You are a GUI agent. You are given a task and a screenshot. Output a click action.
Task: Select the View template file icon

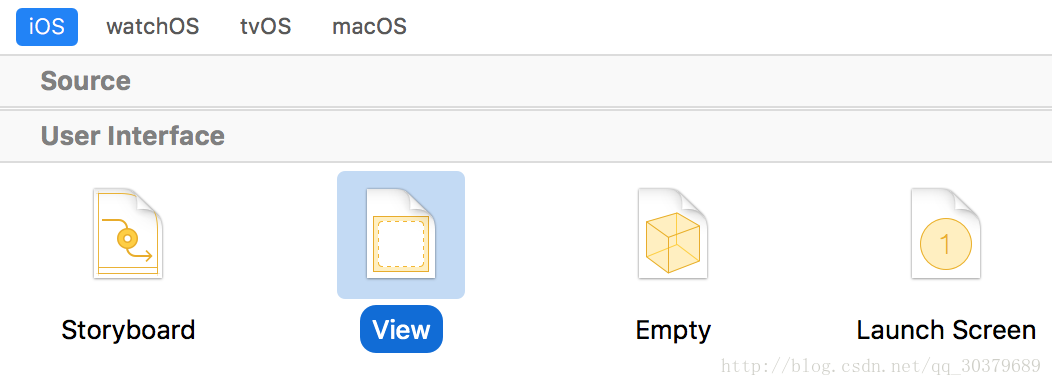(x=401, y=234)
